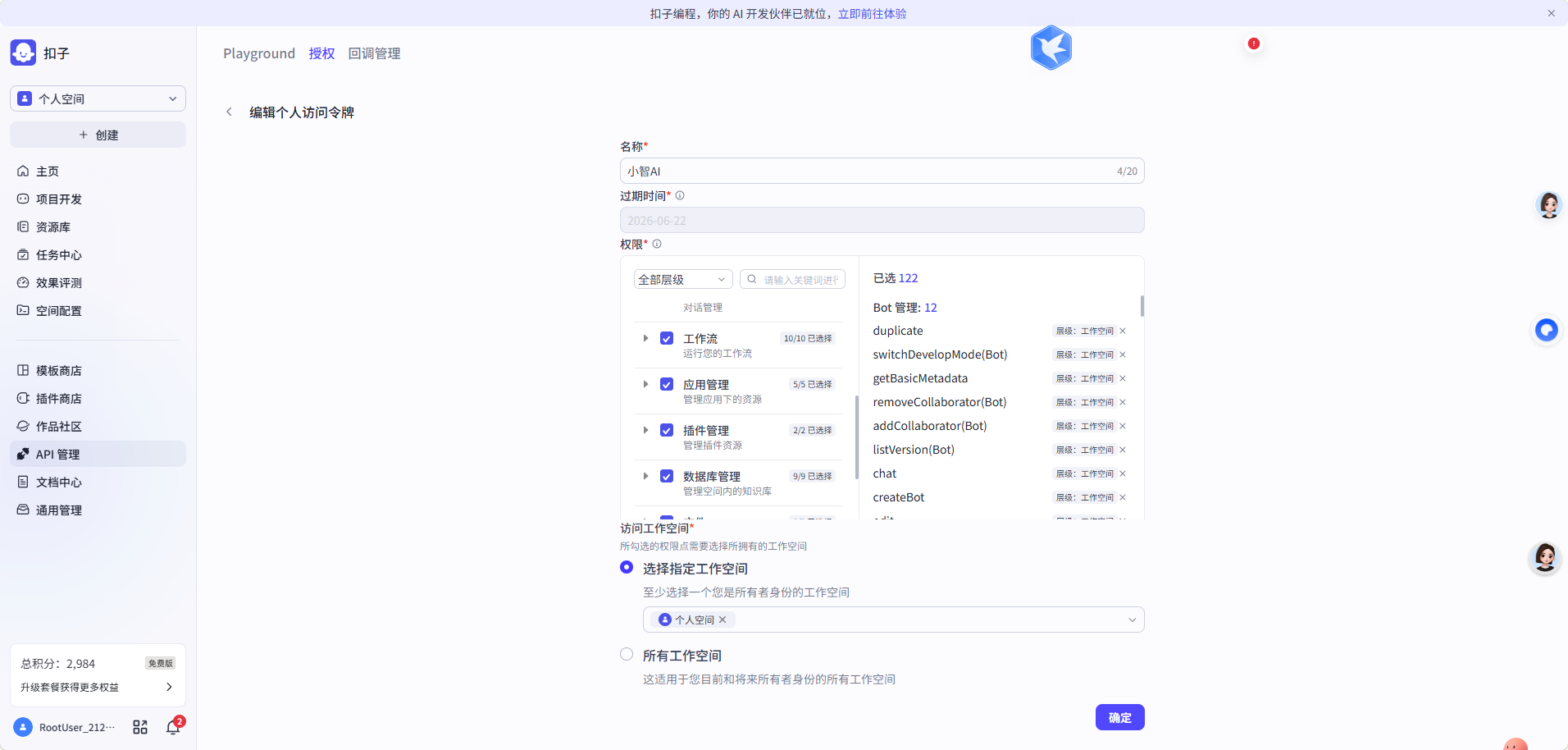1568x750 pixels.
Task: Uncheck the 插件管理 permission checkbox
Action: [x=667, y=430]
